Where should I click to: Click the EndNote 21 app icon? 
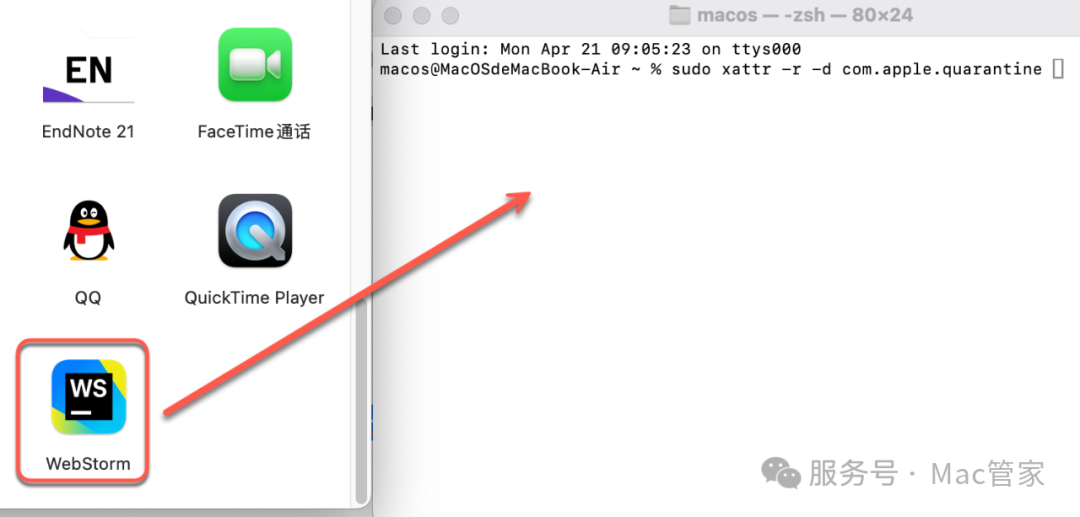[x=89, y=69]
